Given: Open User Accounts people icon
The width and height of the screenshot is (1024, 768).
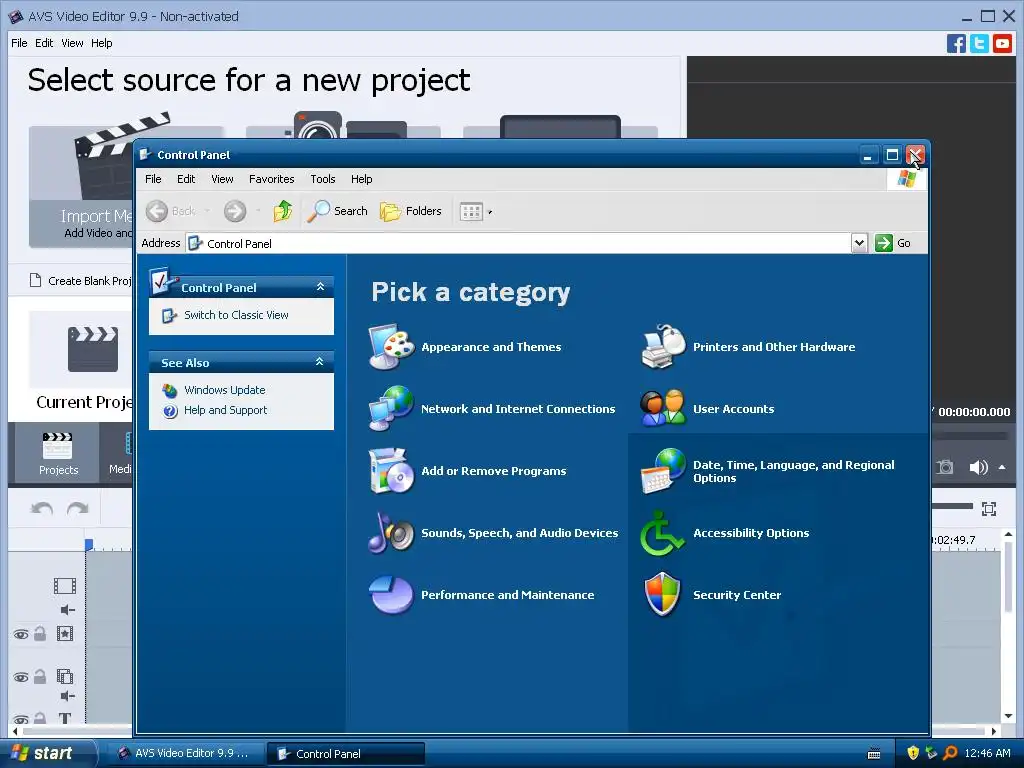Looking at the screenshot, I should click(x=663, y=409).
